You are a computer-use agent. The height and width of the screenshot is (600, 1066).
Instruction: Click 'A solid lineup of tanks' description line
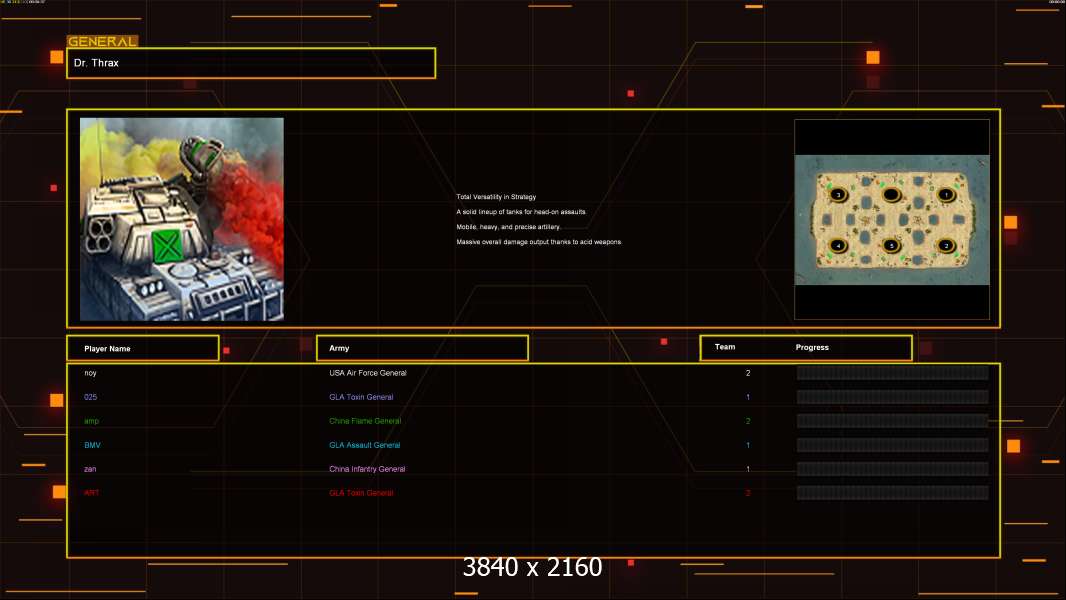(521, 211)
